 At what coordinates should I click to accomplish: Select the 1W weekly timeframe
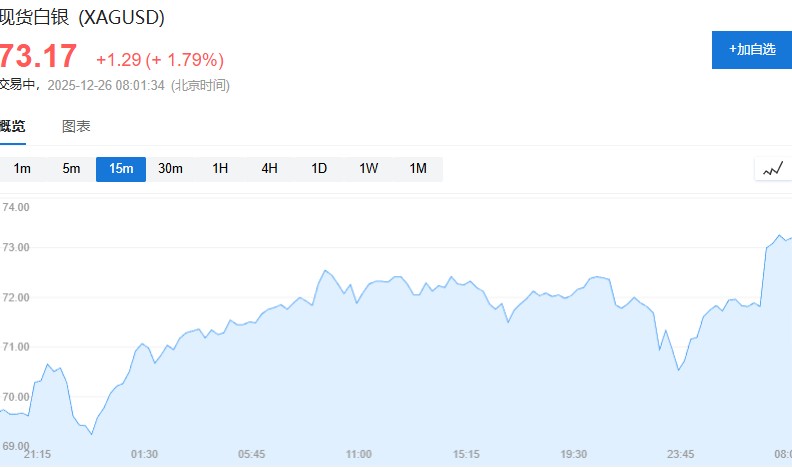point(368,169)
